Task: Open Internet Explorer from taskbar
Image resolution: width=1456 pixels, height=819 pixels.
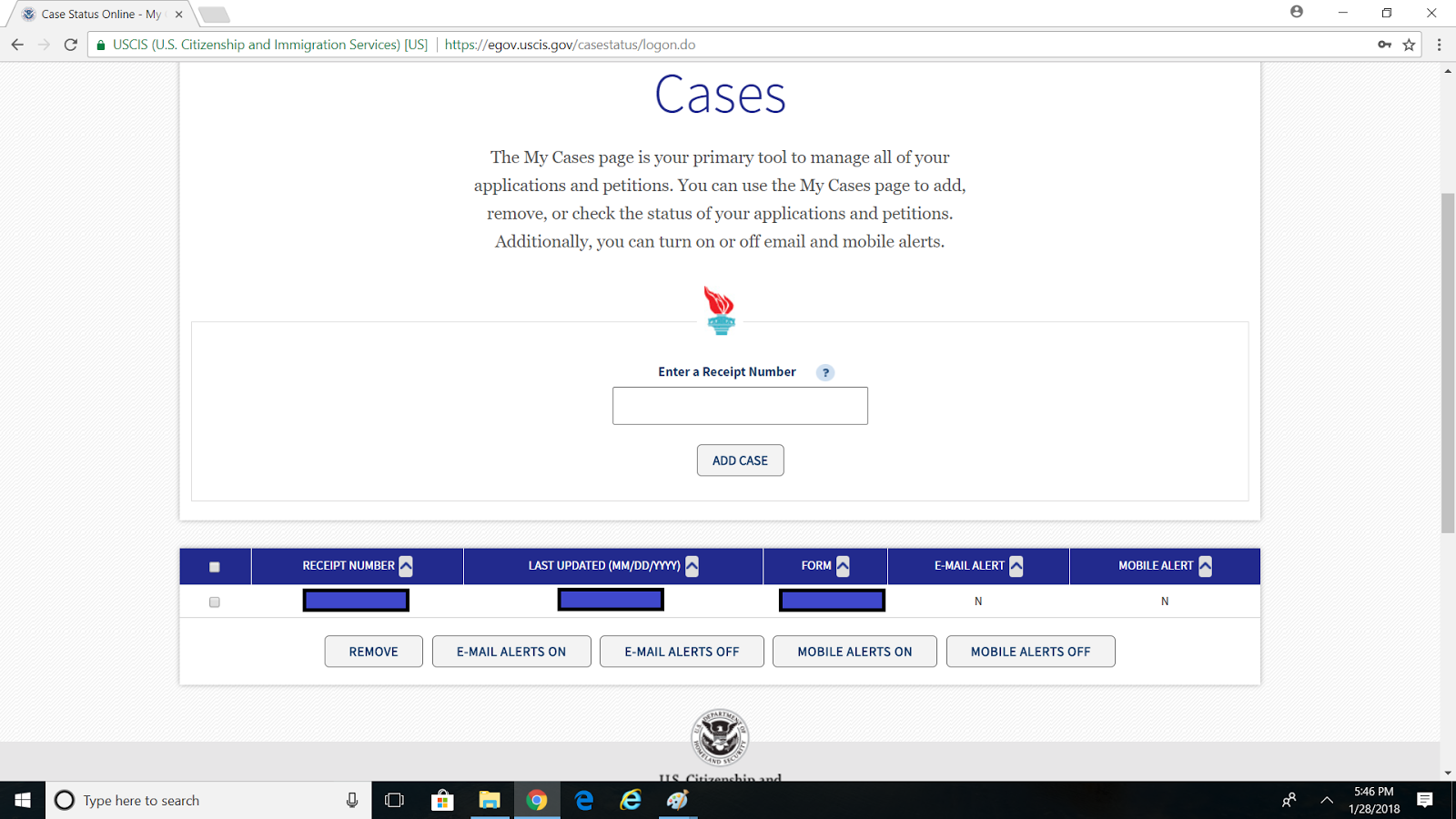Action: (x=631, y=800)
